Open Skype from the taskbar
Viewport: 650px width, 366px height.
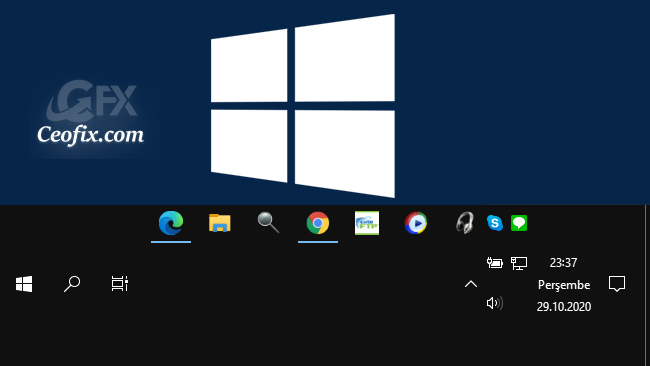click(495, 223)
